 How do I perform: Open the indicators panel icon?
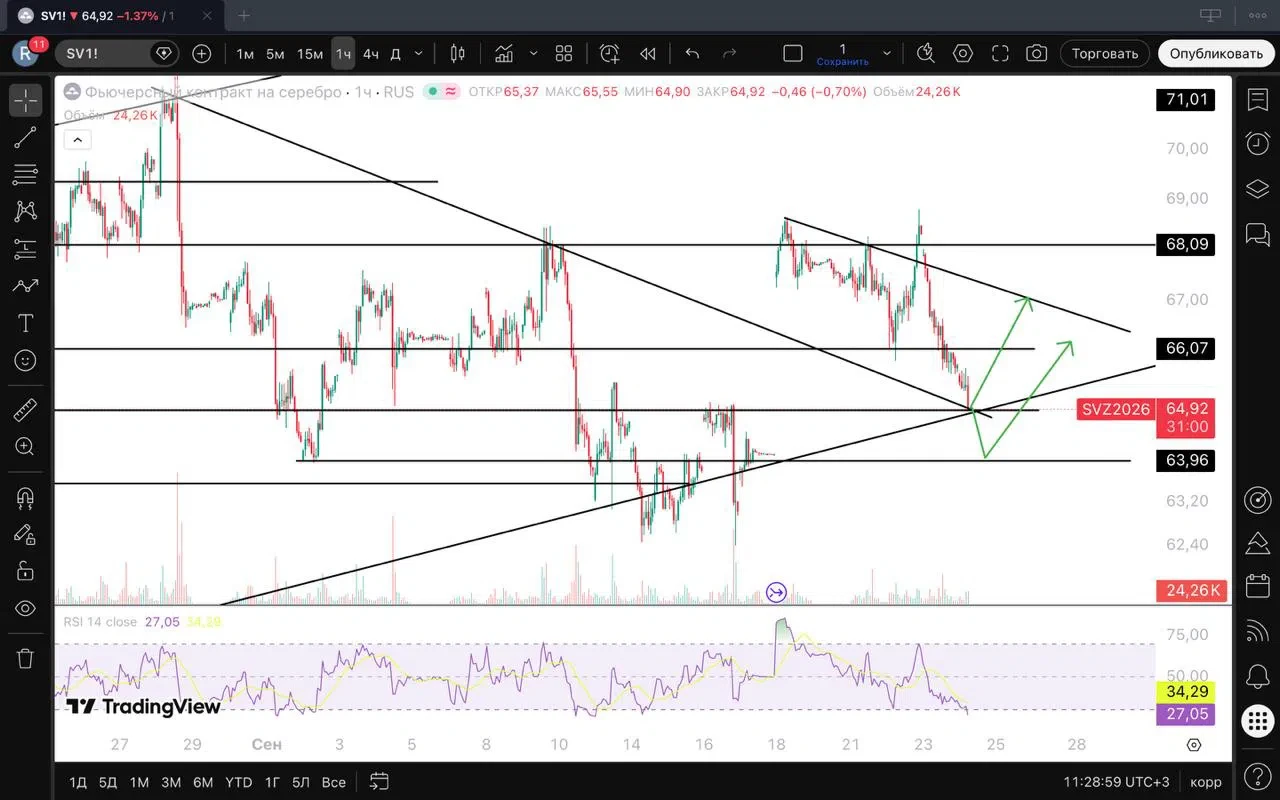point(504,53)
